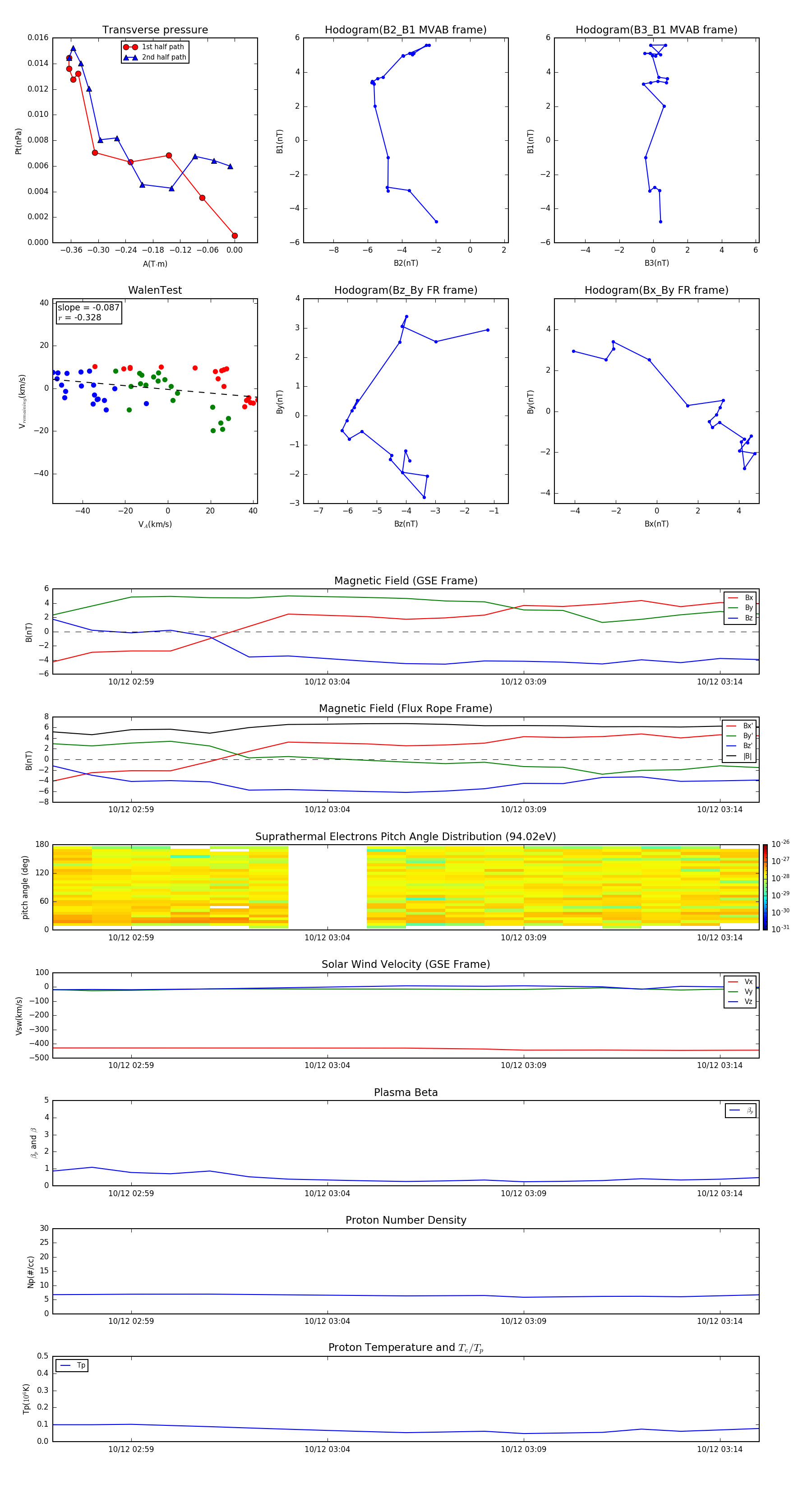Image resolution: width=812 pixels, height=1489 pixels.
Task: Click "10/12 03:14" tick under proton temperature plot
Action: point(720,1449)
